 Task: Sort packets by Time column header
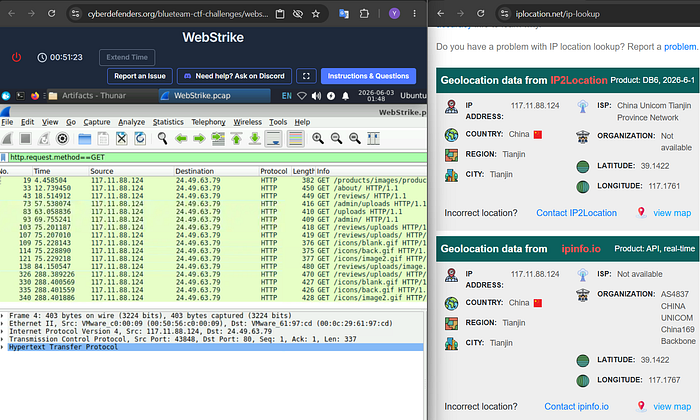60,171
